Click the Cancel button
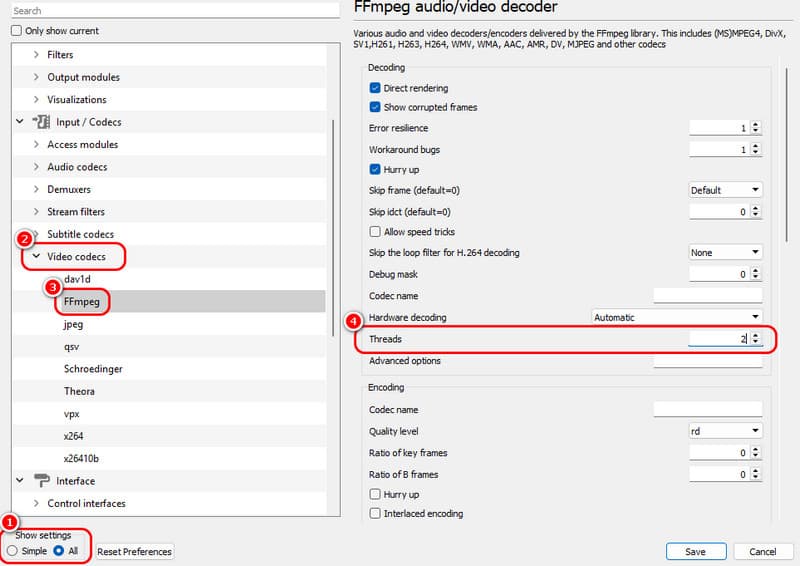800x566 pixels. pyautogui.click(x=763, y=552)
